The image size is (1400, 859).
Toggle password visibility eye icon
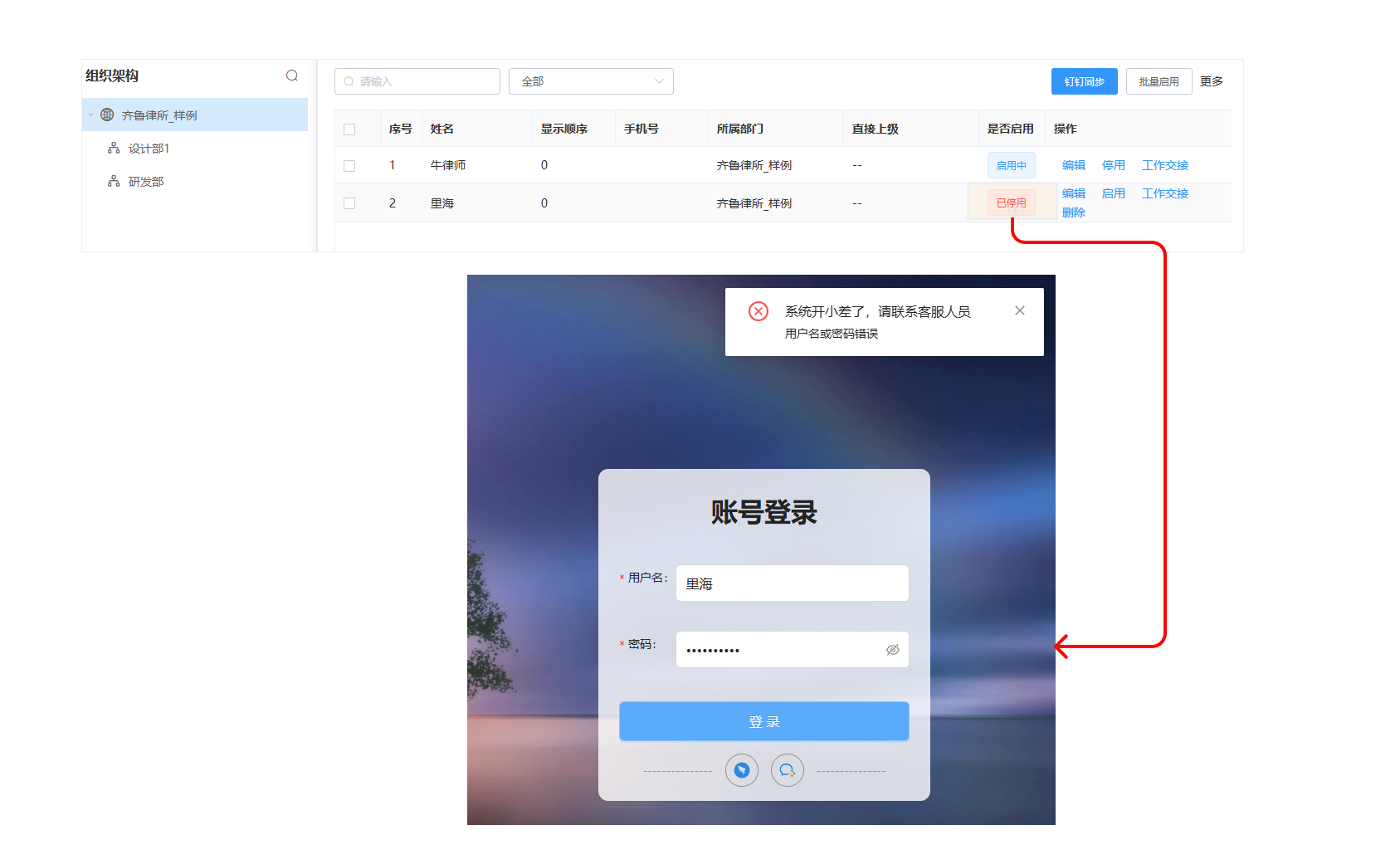892,650
